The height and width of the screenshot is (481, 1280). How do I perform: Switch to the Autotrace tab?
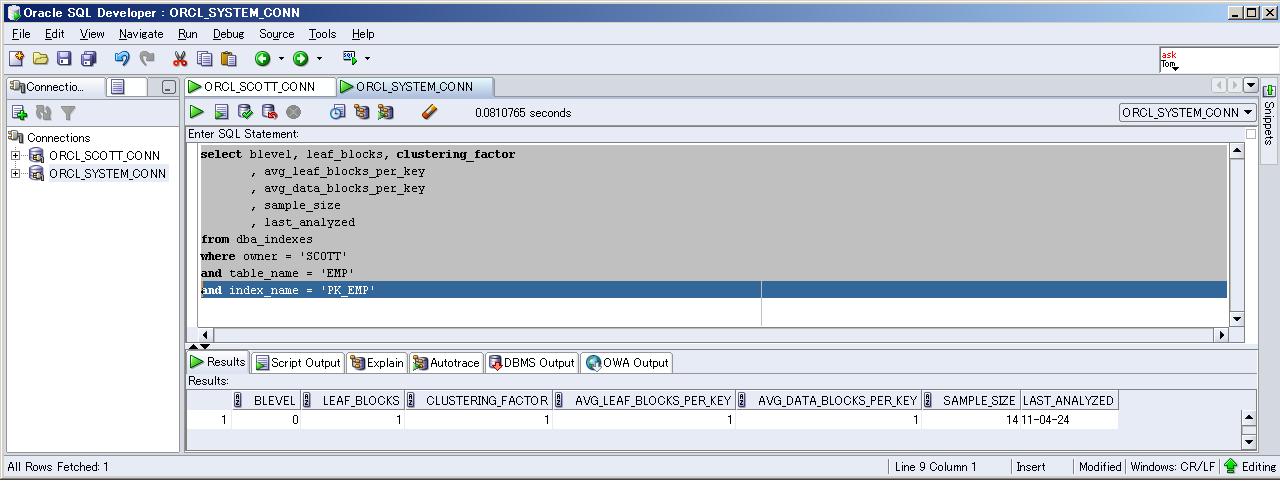click(x=446, y=363)
